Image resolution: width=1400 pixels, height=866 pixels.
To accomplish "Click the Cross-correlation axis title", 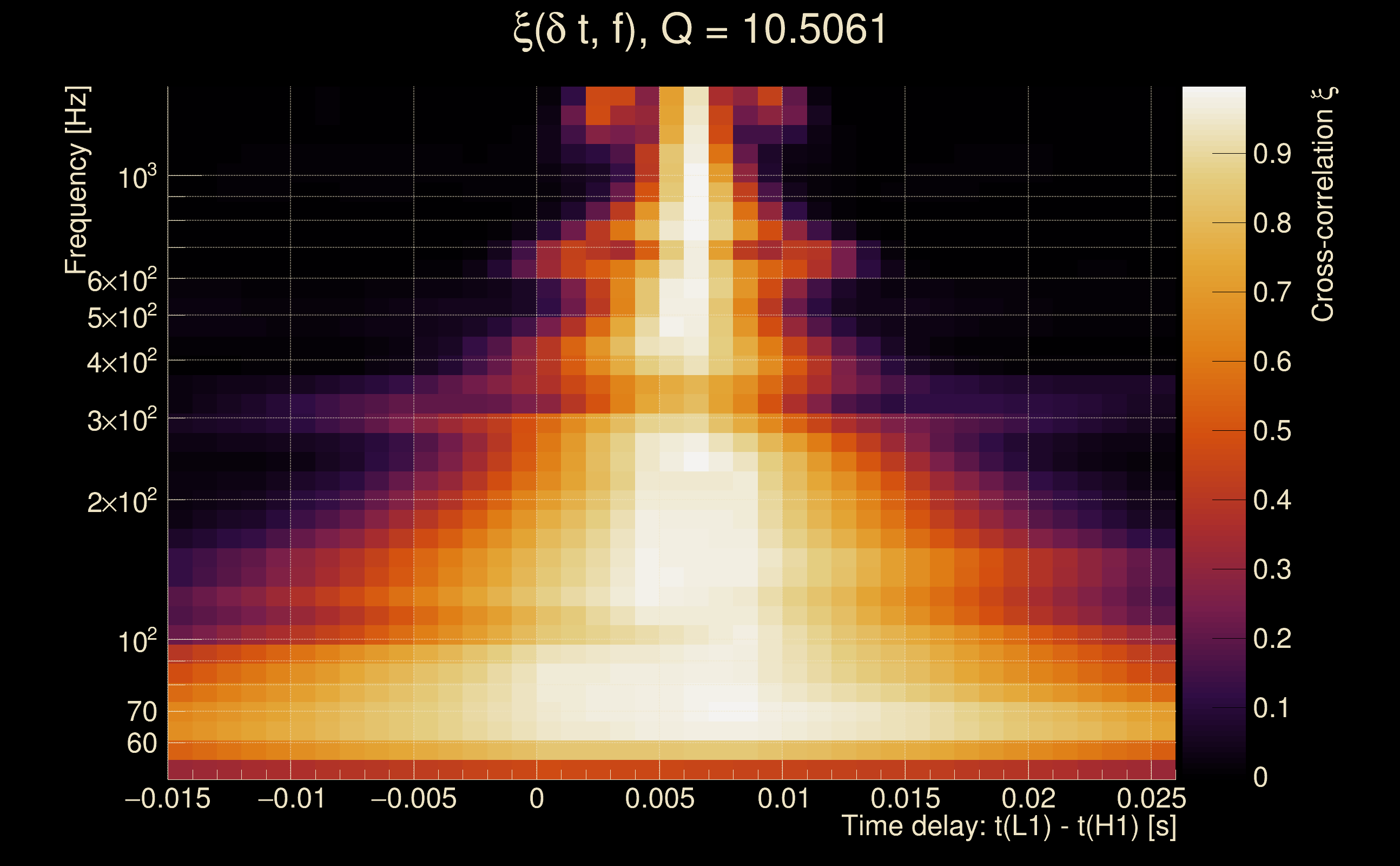I will point(1323,204).
